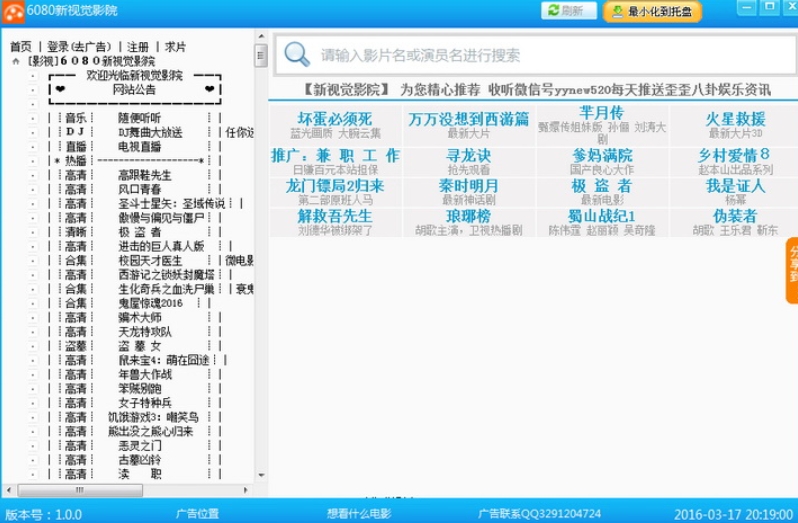798x523 pixels.
Task: Click 极盗者 link in recommendation grid
Action: pyautogui.click(x=602, y=186)
